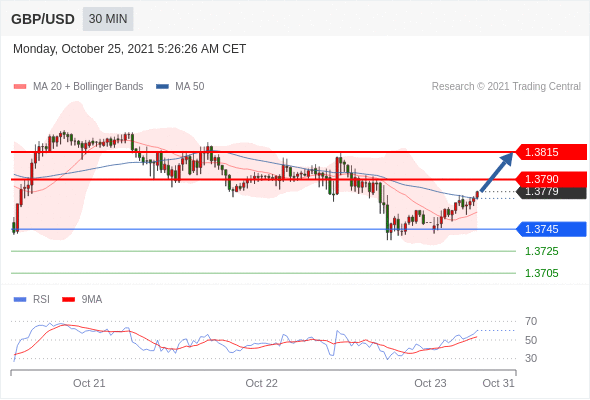
Task: Click 'Research © 2021 Trading Central' credit text
Action: pos(506,87)
